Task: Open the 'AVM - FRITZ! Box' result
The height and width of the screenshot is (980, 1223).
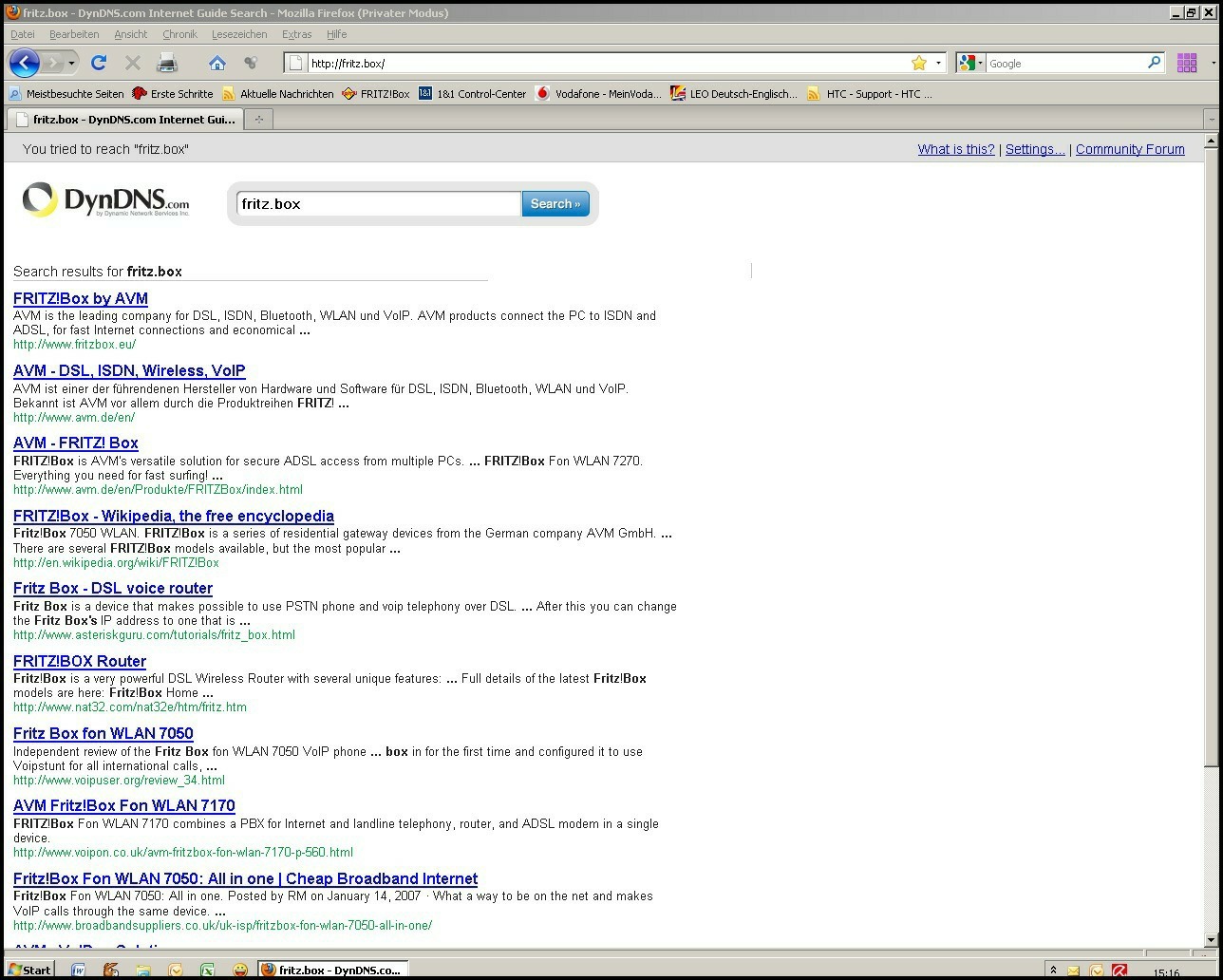Action: (x=76, y=443)
